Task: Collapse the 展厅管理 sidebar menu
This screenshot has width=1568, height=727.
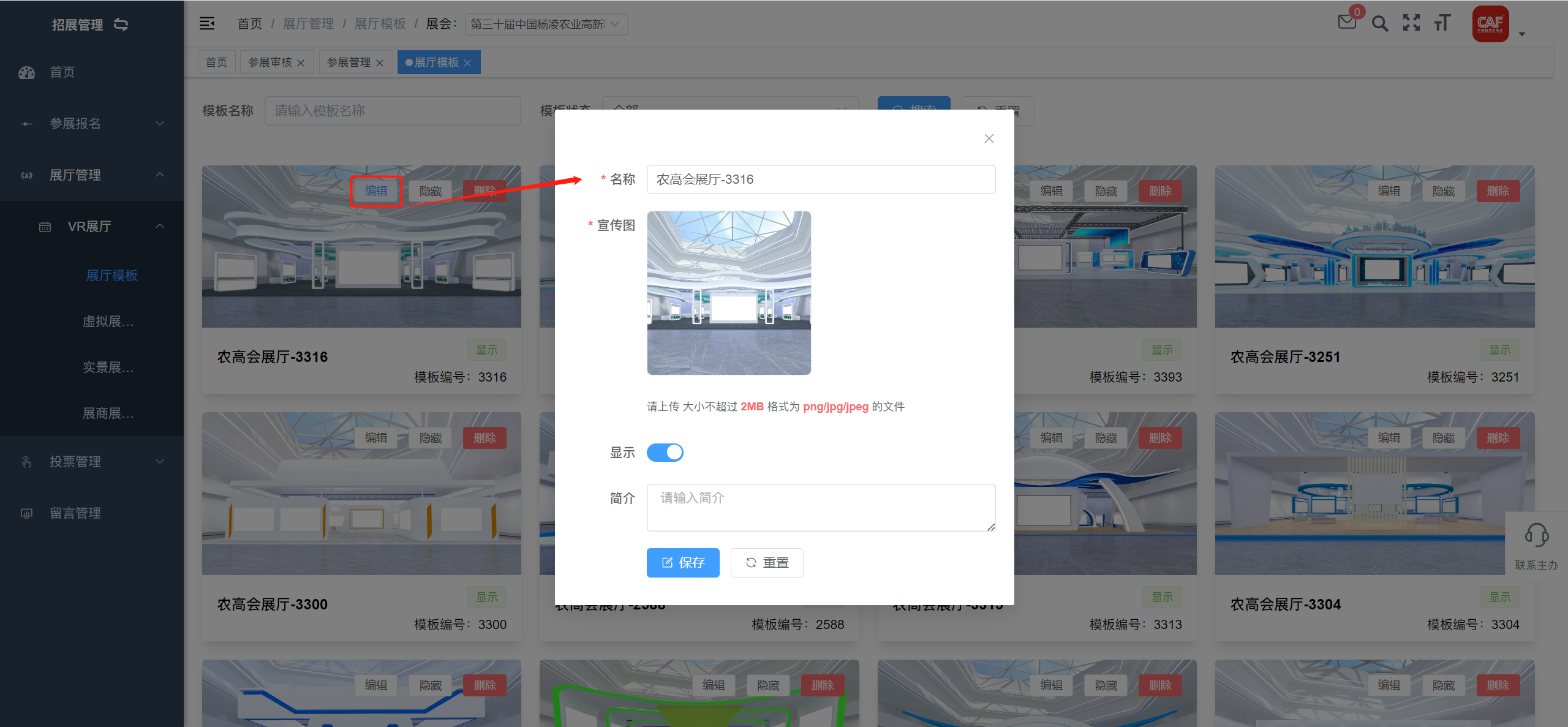Action: (92, 175)
